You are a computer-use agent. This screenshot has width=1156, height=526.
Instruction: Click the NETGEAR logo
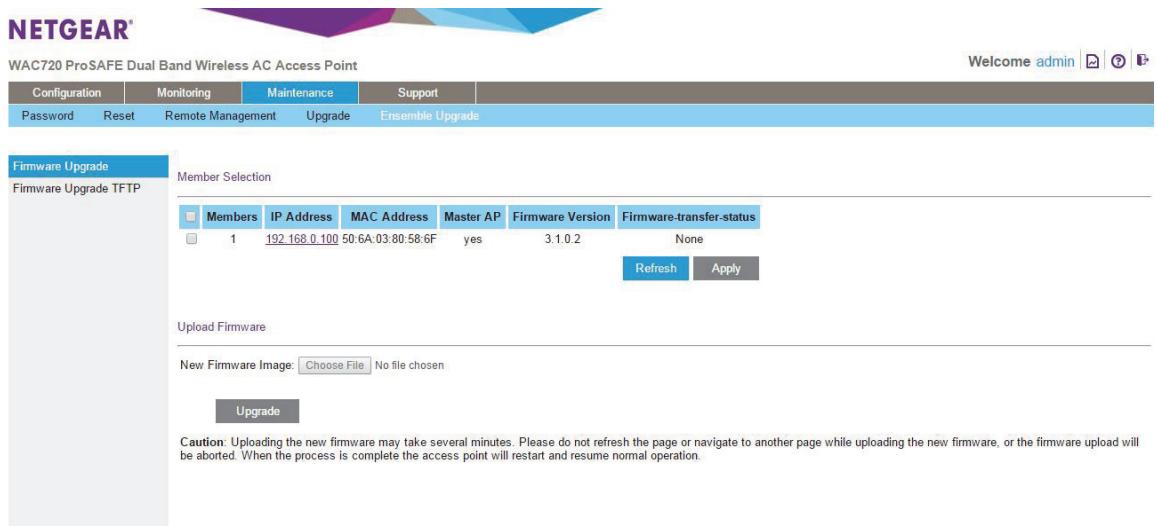71,30
